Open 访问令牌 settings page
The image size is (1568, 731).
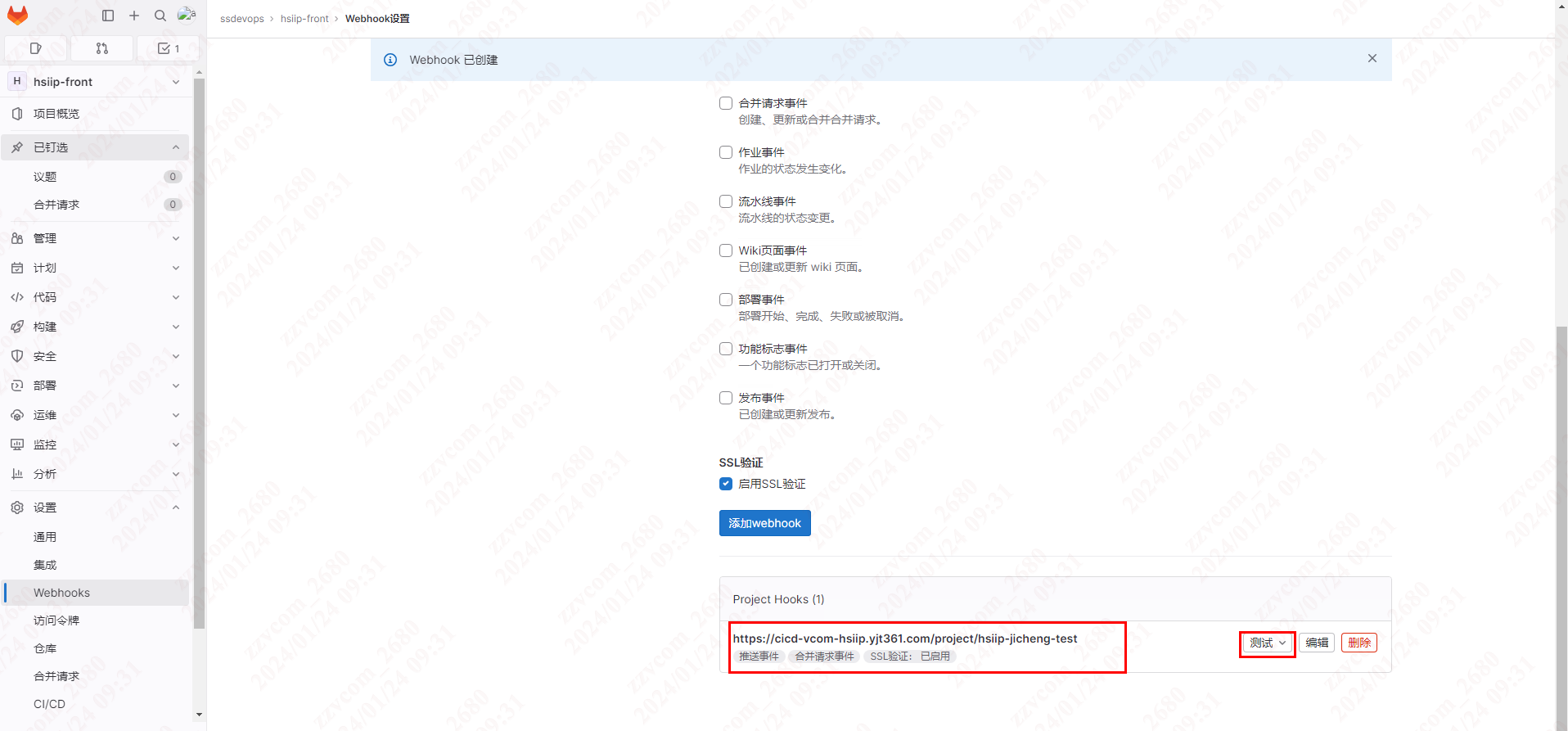pyautogui.click(x=96, y=620)
